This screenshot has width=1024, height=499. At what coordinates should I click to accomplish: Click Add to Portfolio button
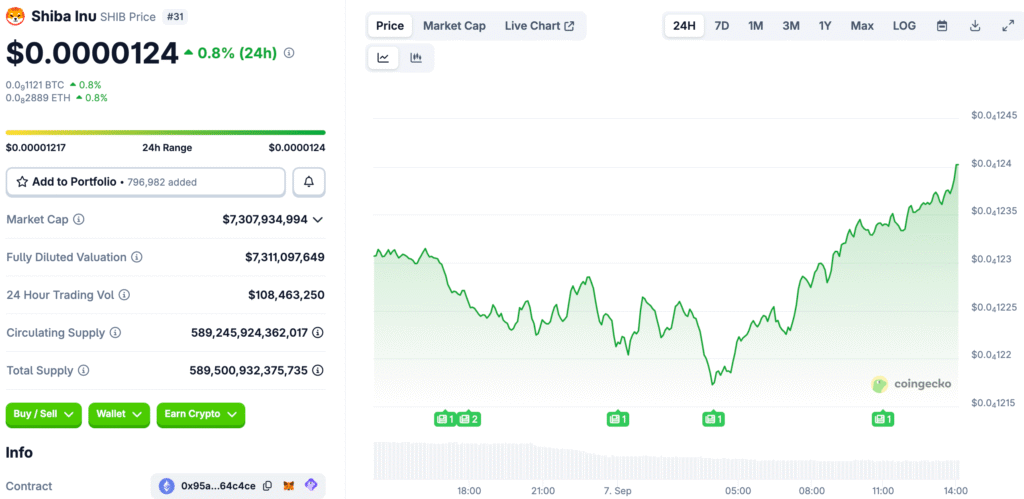pyautogui.click(x=146, y=182)
